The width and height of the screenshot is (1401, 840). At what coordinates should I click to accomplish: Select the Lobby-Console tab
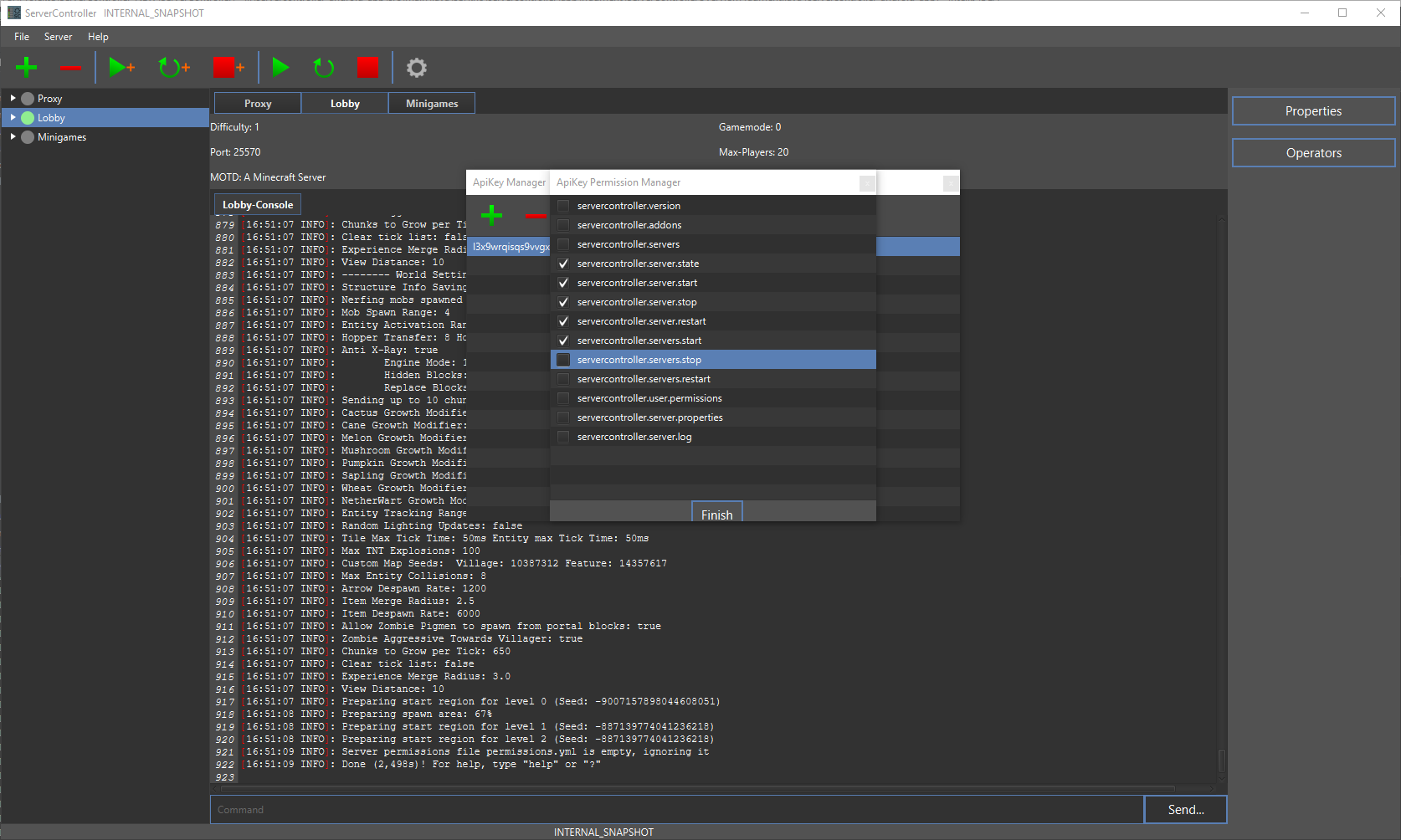[258, 204]
